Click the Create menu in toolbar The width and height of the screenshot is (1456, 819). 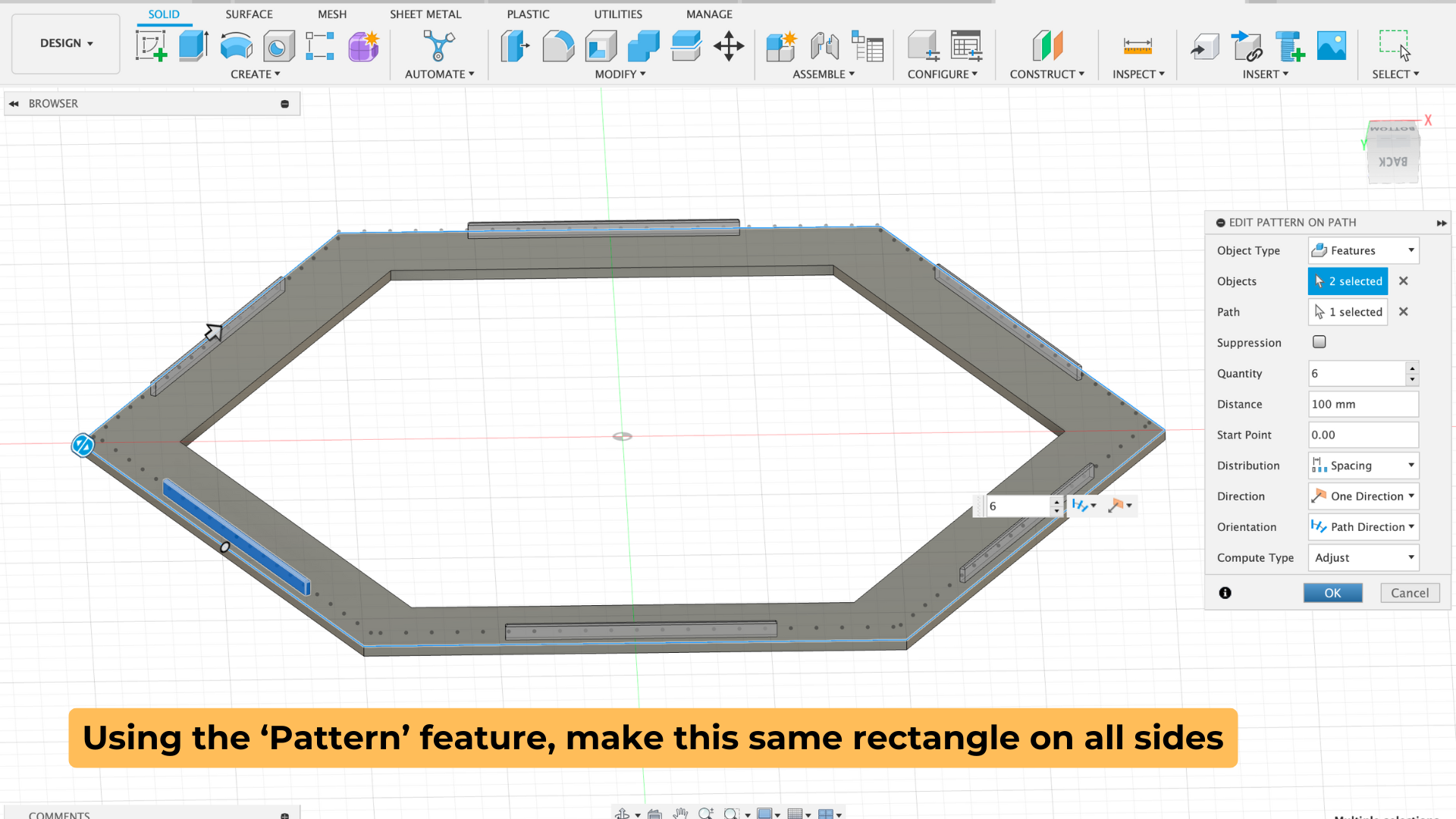[x=253, y=74]
